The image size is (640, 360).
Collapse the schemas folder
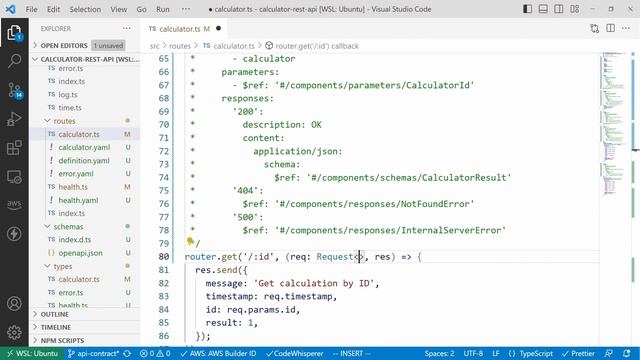pyautogui.click(x=68, y=227)
